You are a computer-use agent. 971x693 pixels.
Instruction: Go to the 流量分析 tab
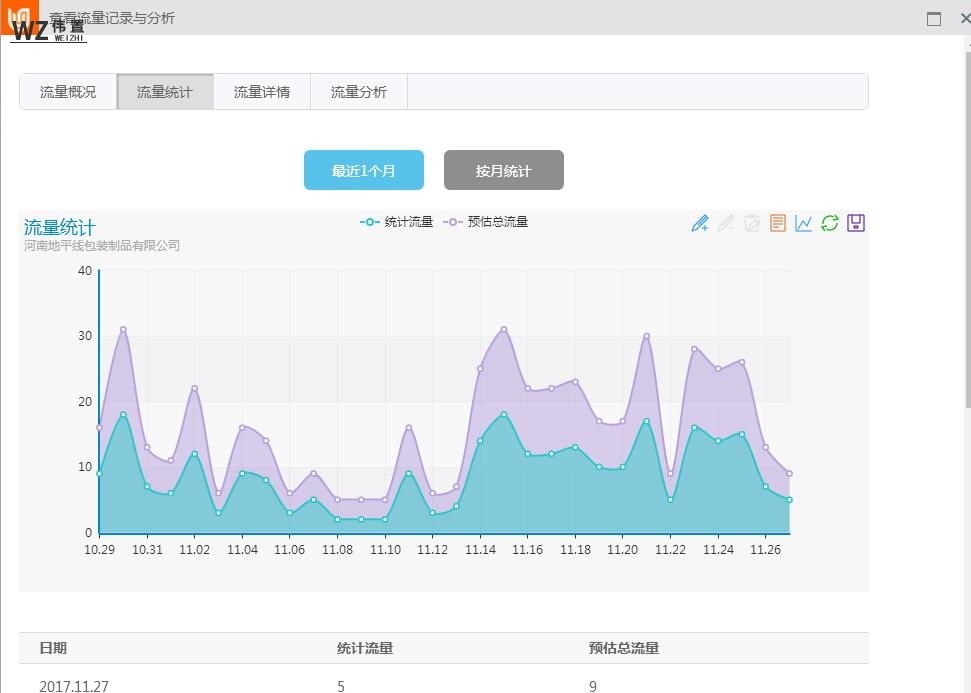(359, 92)
